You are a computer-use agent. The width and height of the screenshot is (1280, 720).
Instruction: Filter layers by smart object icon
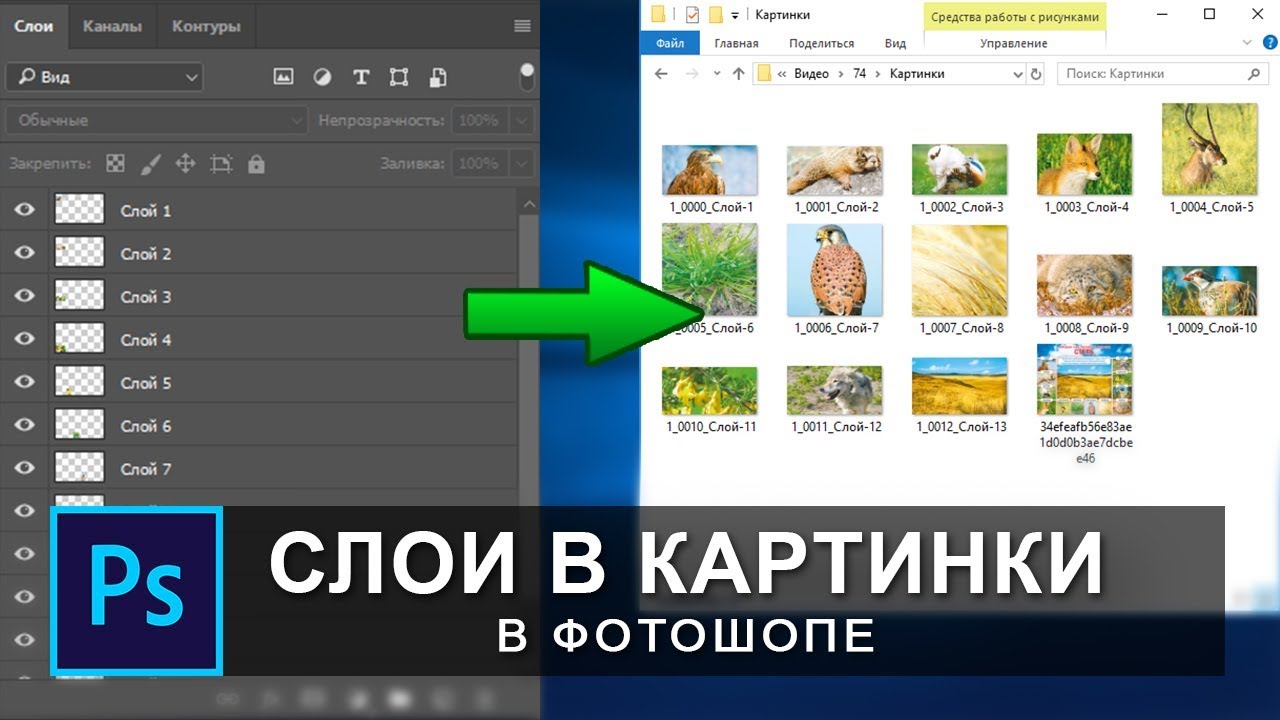[x=437, y=77]
